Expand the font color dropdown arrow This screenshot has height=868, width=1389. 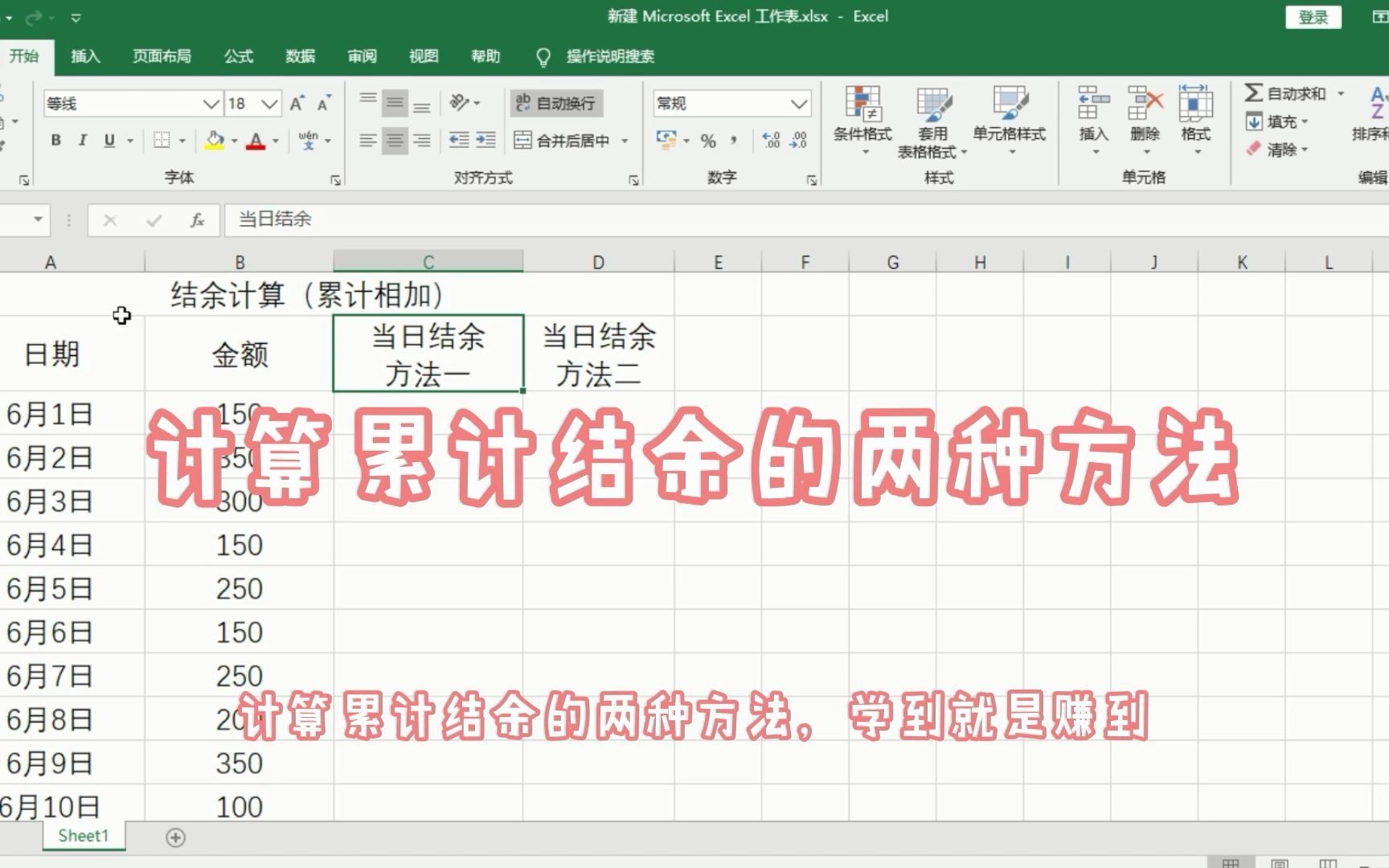(x=276, y=141)
